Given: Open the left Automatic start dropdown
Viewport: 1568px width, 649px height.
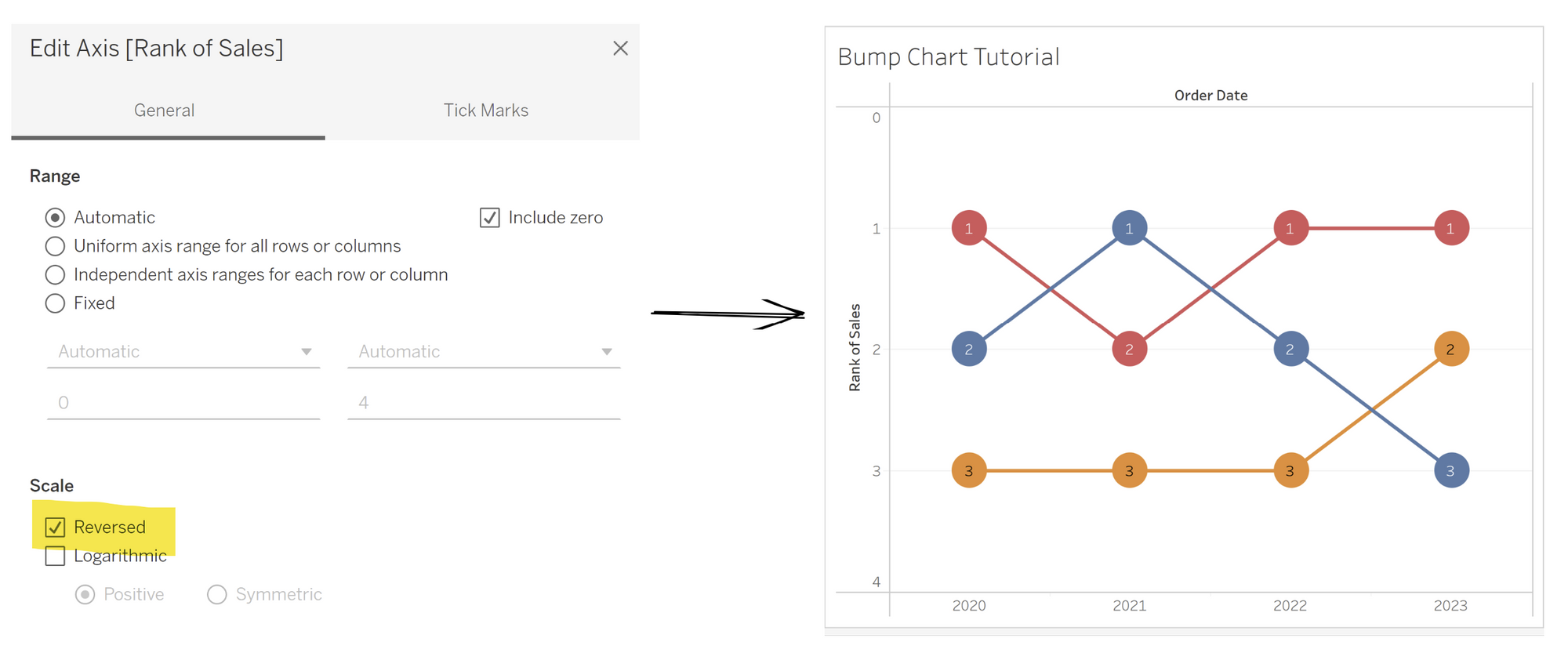Looking at the screenshot, I should click(x=183, y=352).
